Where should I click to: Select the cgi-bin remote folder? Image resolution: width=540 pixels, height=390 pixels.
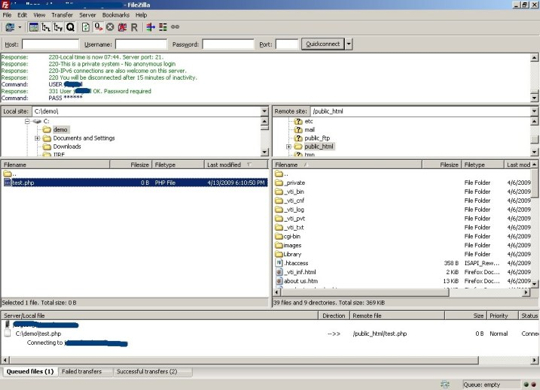tap(403, 236)
